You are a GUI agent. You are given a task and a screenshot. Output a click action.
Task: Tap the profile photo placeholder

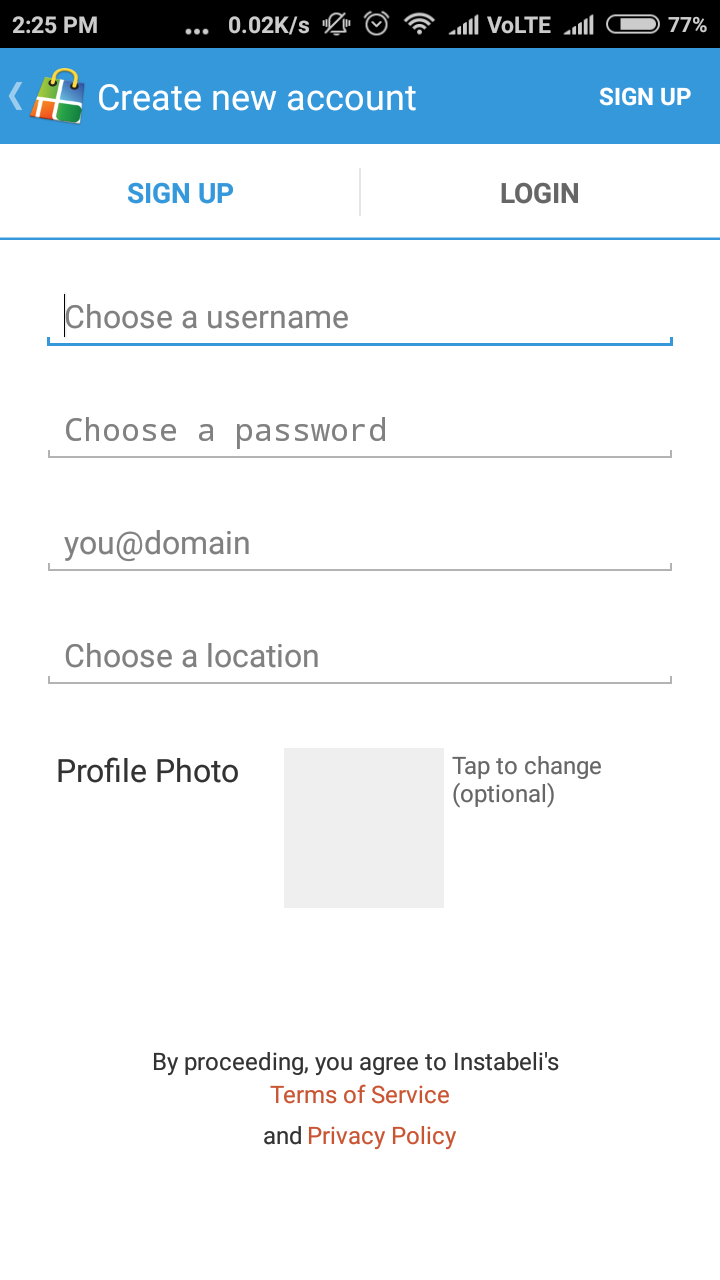(x=364, y=828)
